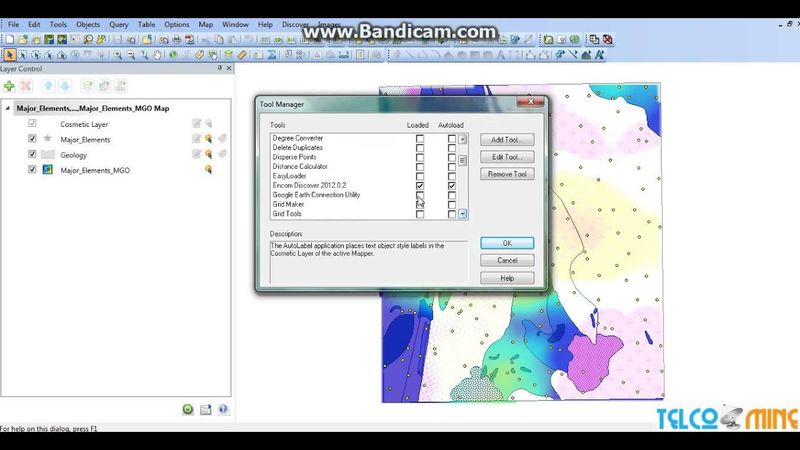Click the Edit Tool... button
The width and height of the screenshot is (800, 450).
507,157
